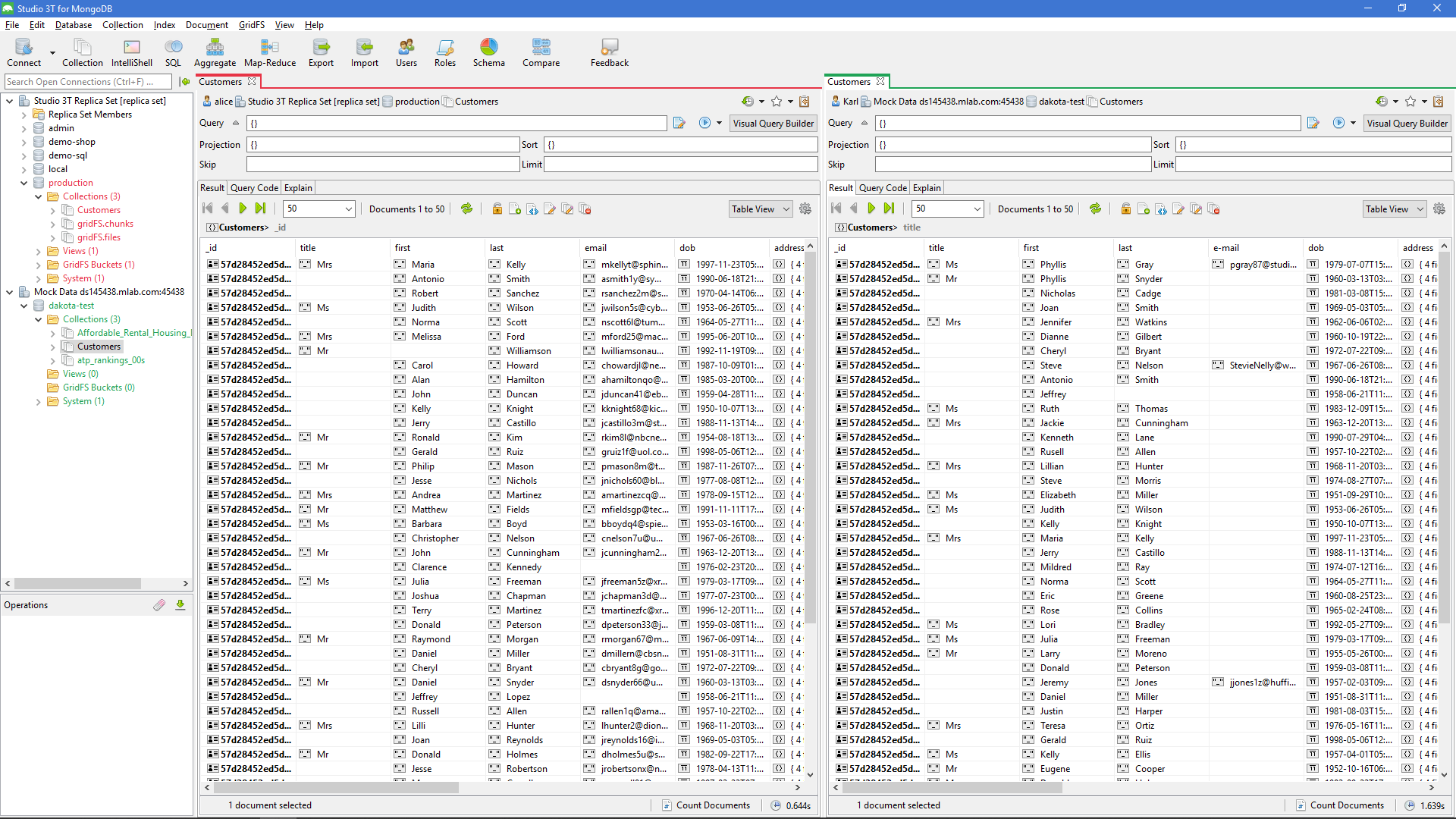
Task: Launch the Map-Reduce tool
Action: [269, 52]
